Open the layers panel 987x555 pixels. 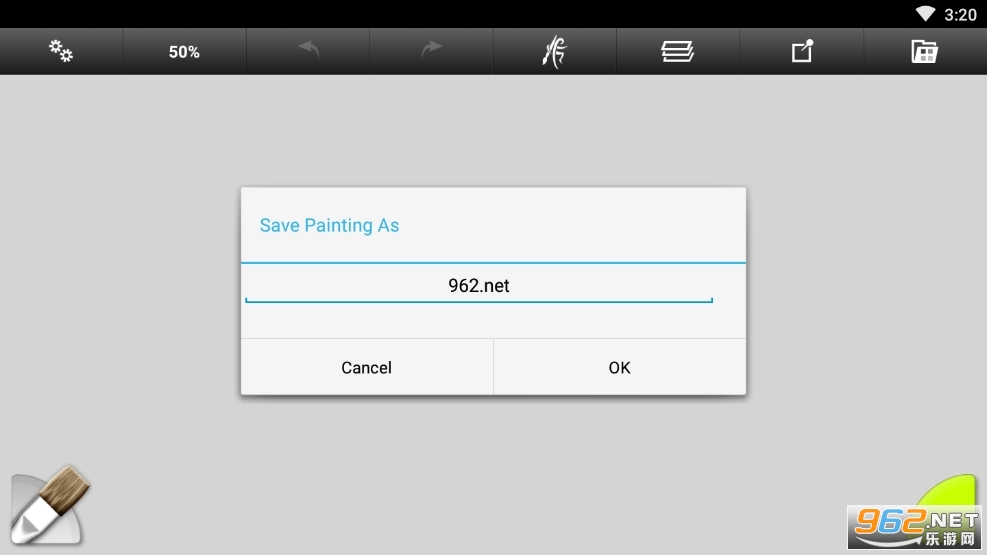click(x=677, y=51)
